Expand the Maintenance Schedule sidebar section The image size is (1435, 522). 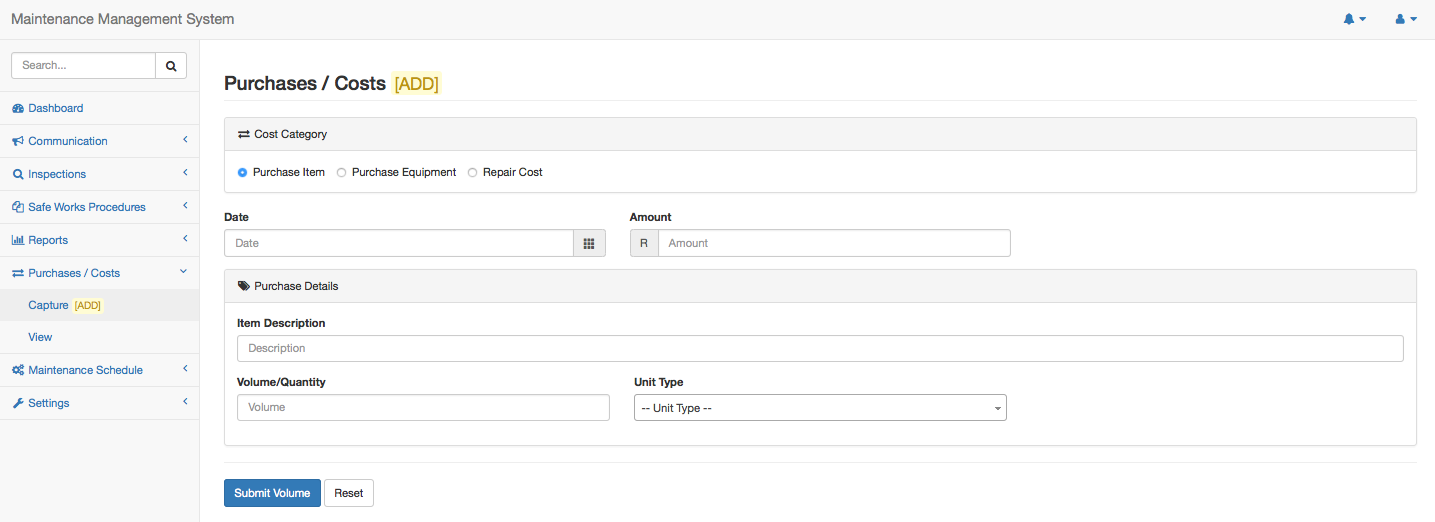(85, 370)
